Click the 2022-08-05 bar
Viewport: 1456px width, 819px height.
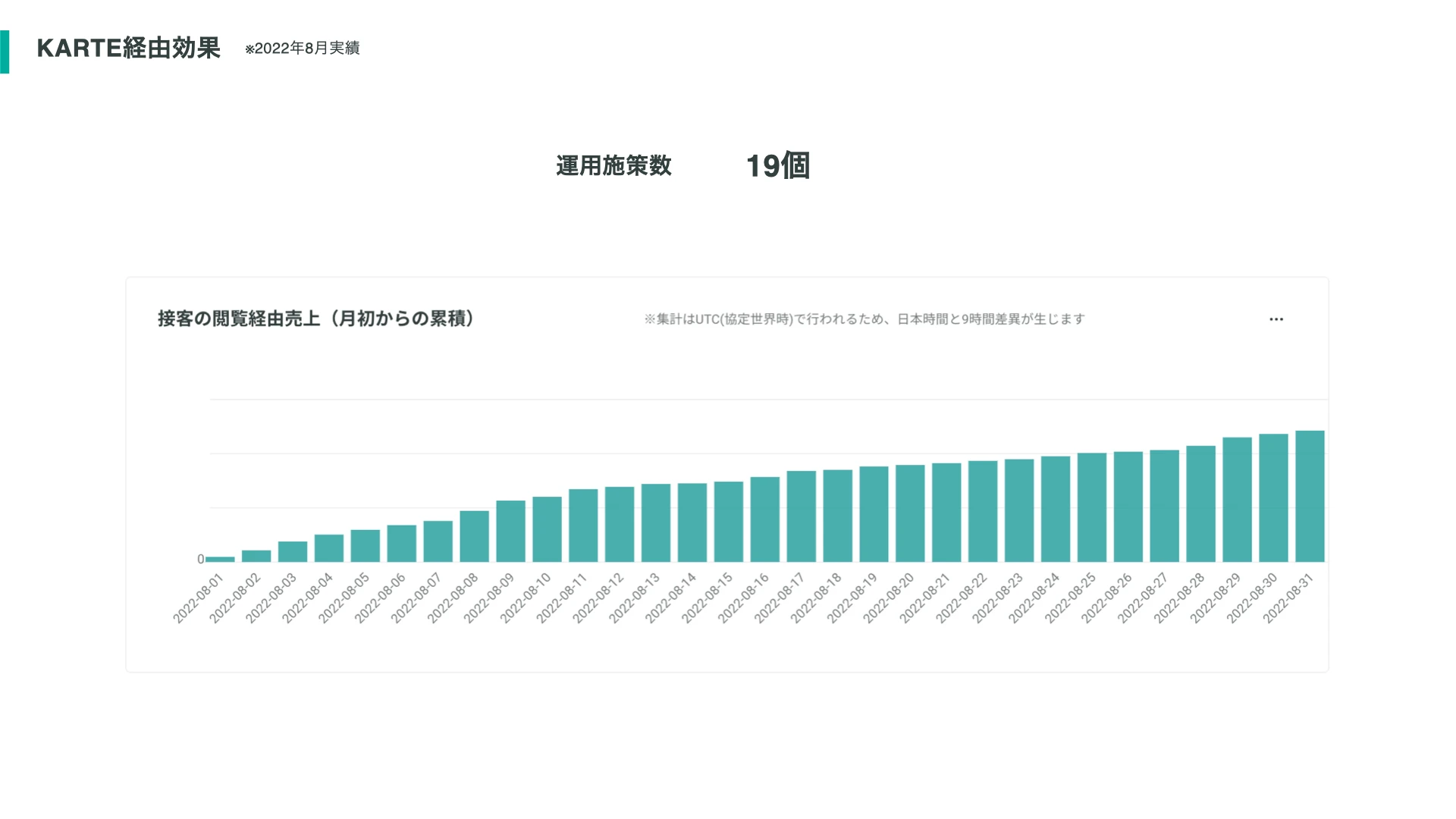point(365,546)
